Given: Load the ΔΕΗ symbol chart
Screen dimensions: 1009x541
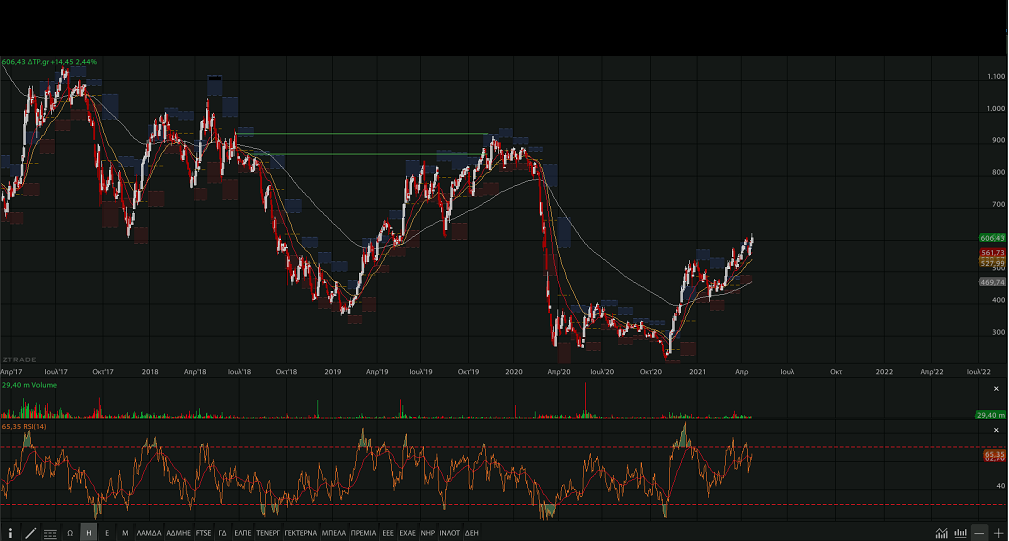Looking at the screenshot, I should [x=472, y=533].
